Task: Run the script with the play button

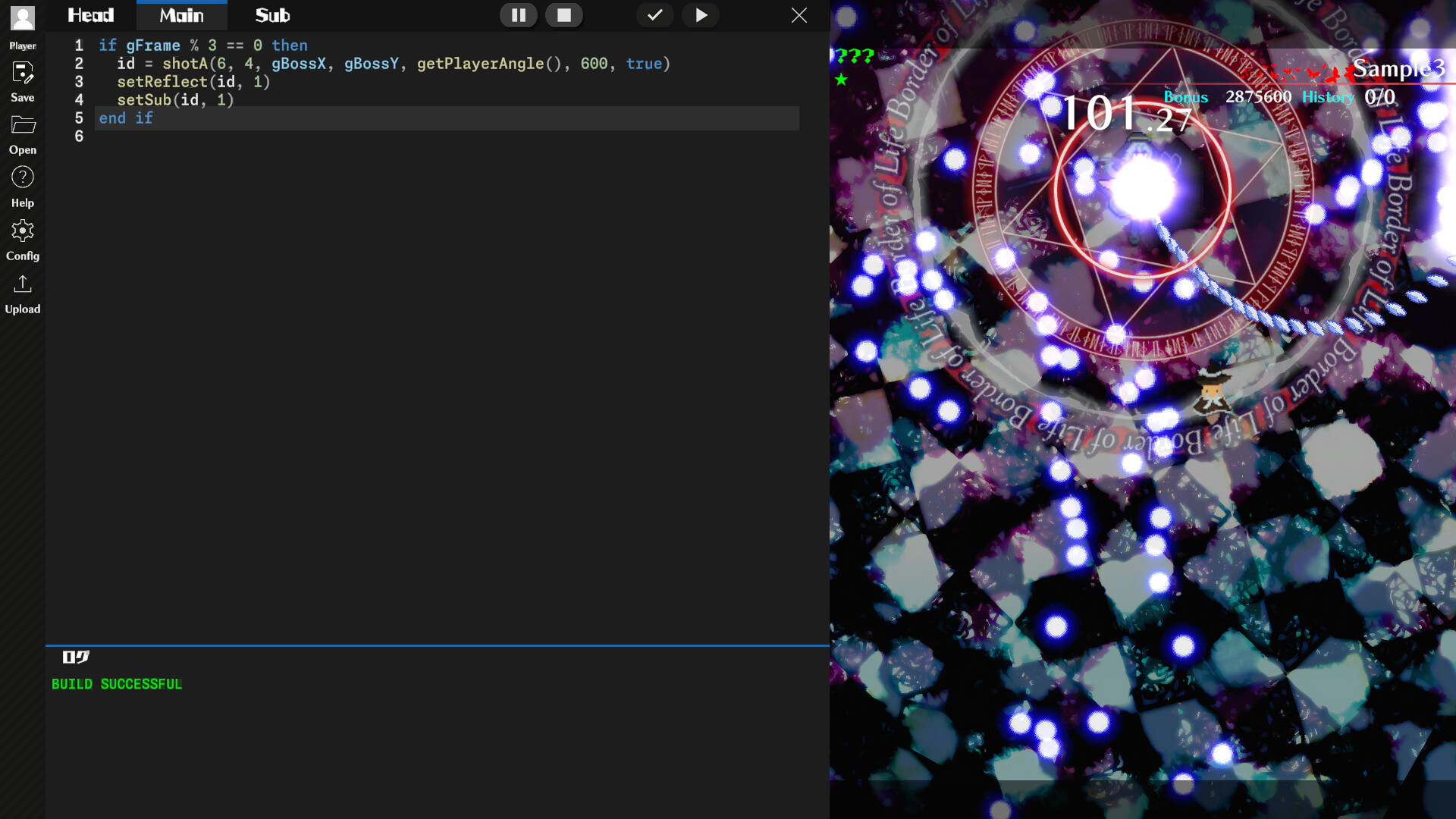Action: pos(700,15)
